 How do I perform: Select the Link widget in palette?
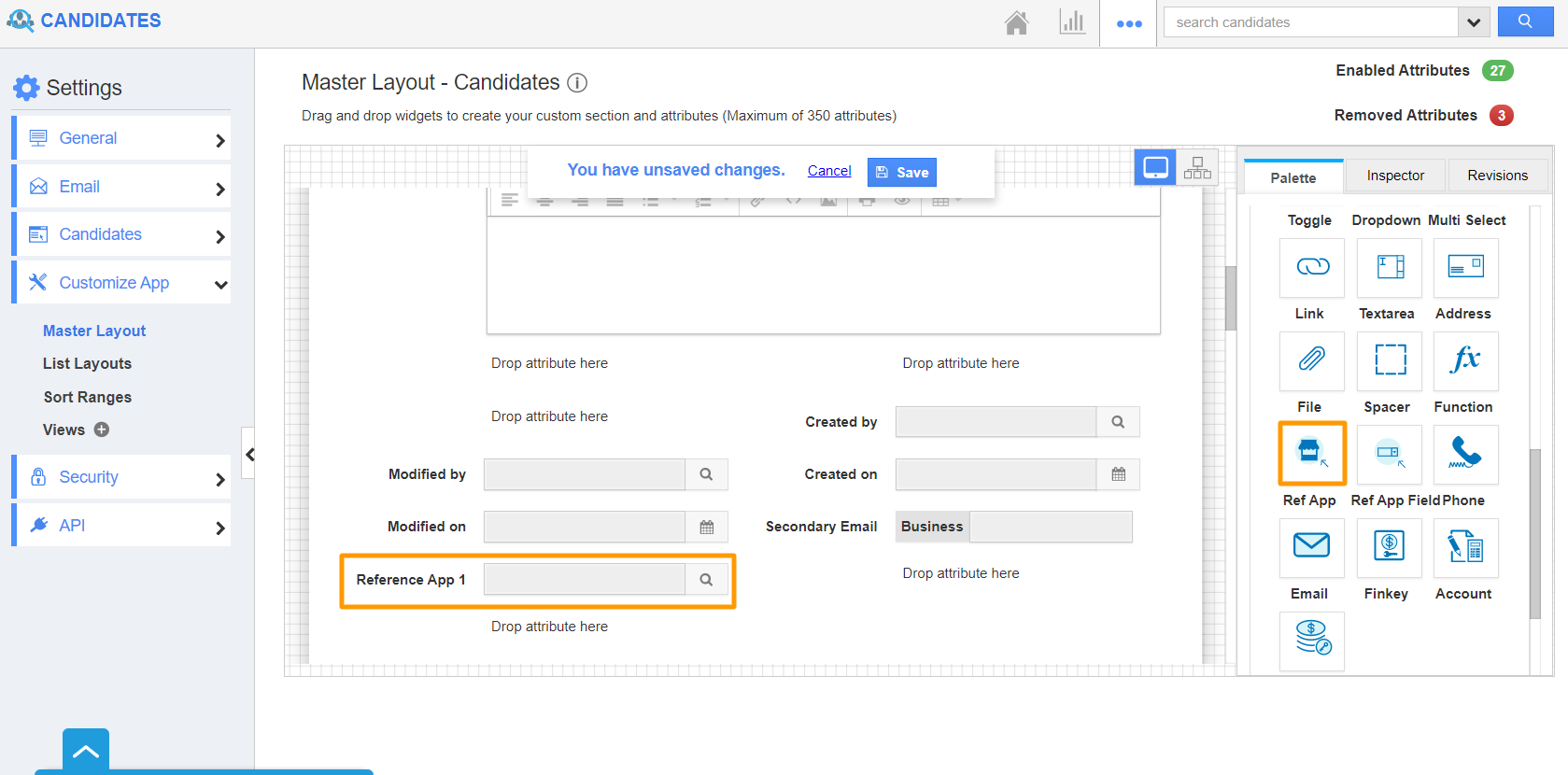point(1311,268)
